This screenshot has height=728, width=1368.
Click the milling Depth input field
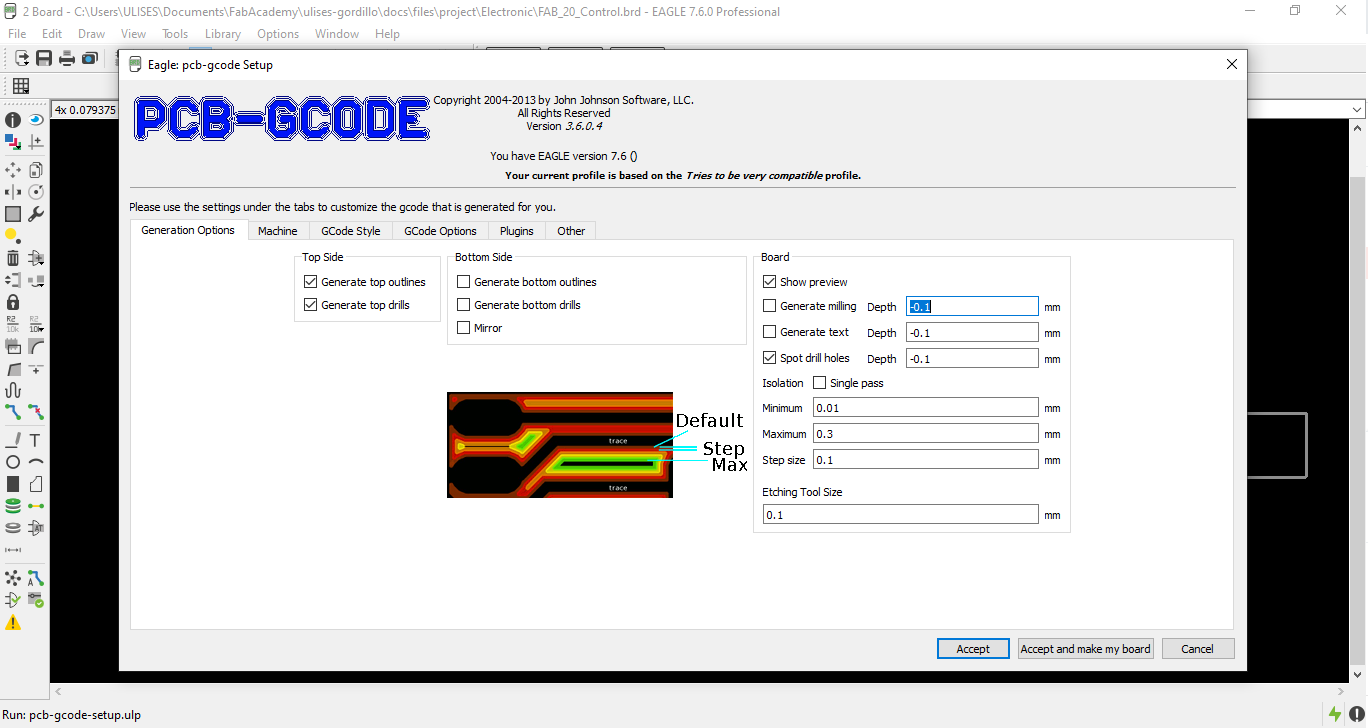[x=973, y=307]
